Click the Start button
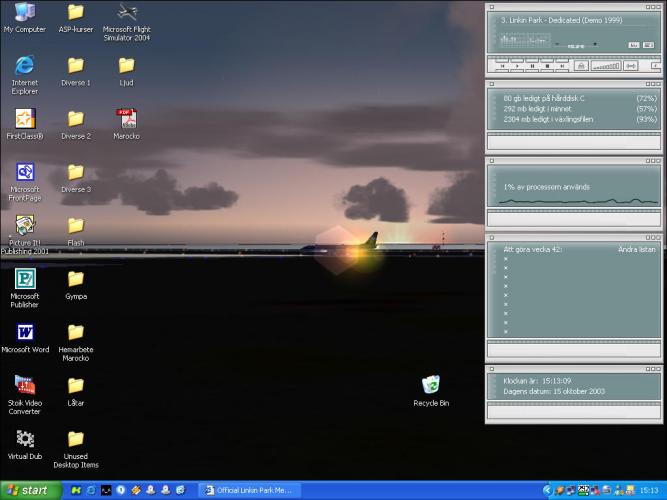This screenshot has width=667, height=500. 30,490
